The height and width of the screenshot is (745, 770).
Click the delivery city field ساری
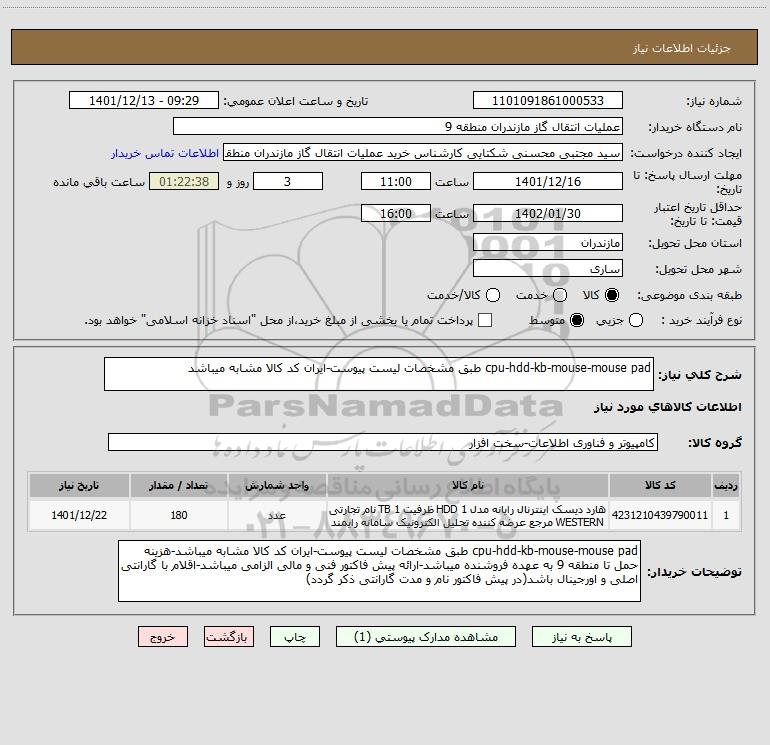[548, 269]
